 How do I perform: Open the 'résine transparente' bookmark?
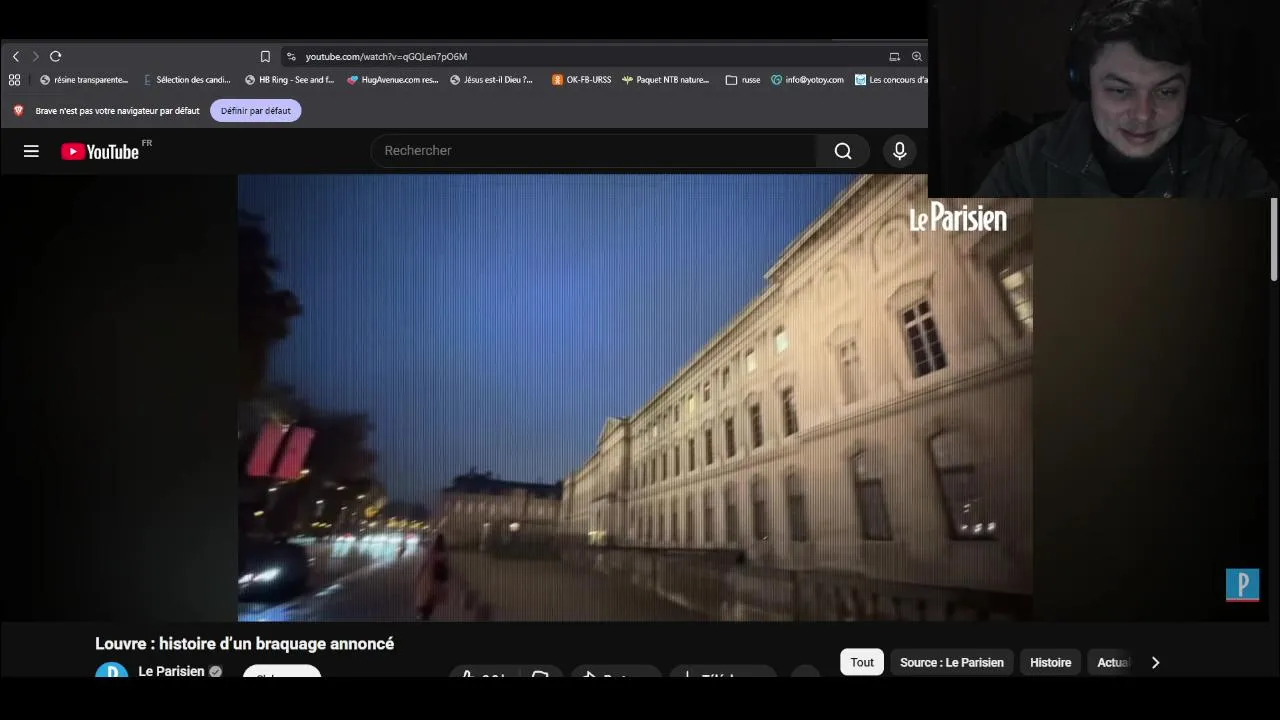click(x=84, y=80)
